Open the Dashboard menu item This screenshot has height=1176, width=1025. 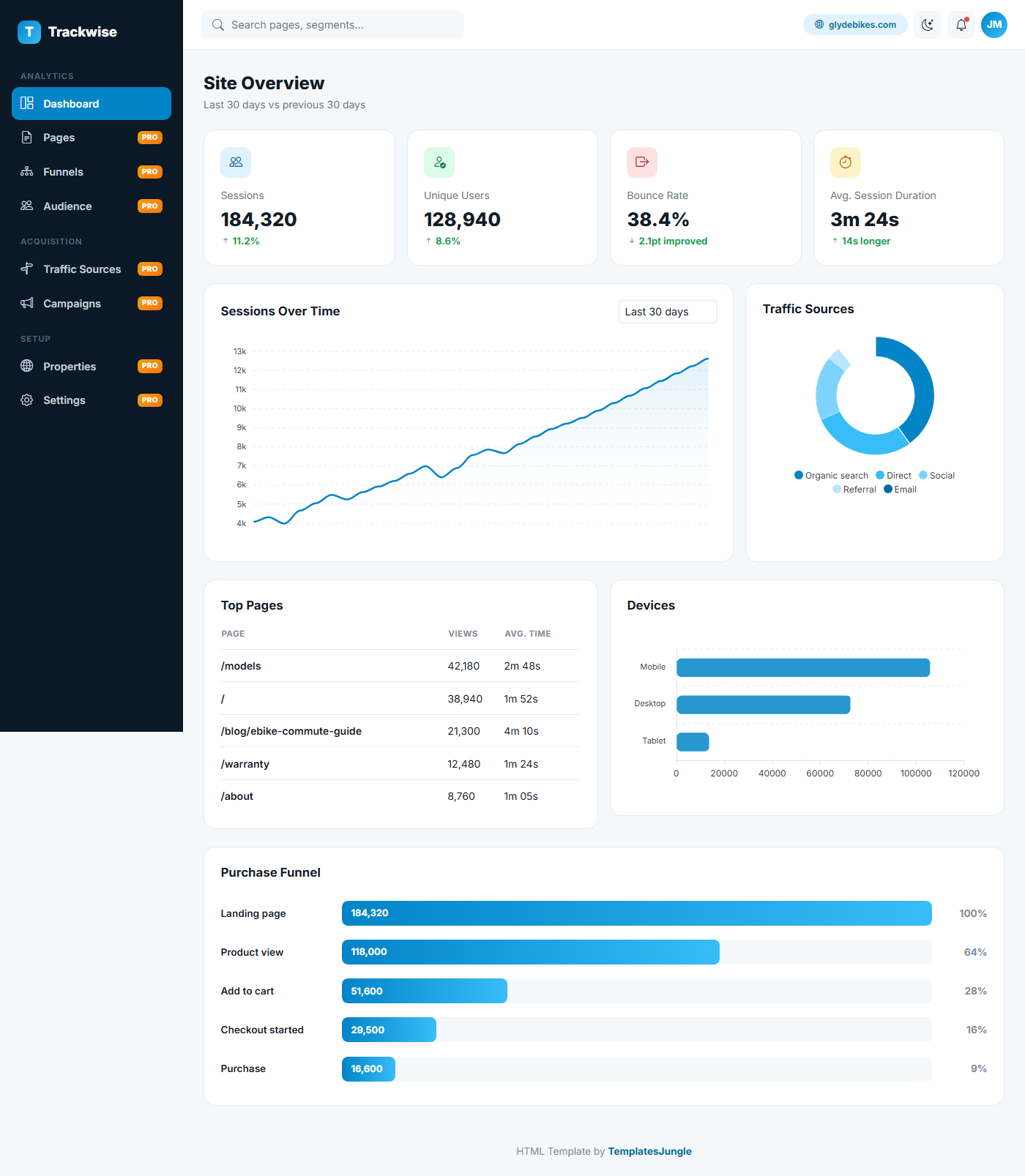pos(92,103)
